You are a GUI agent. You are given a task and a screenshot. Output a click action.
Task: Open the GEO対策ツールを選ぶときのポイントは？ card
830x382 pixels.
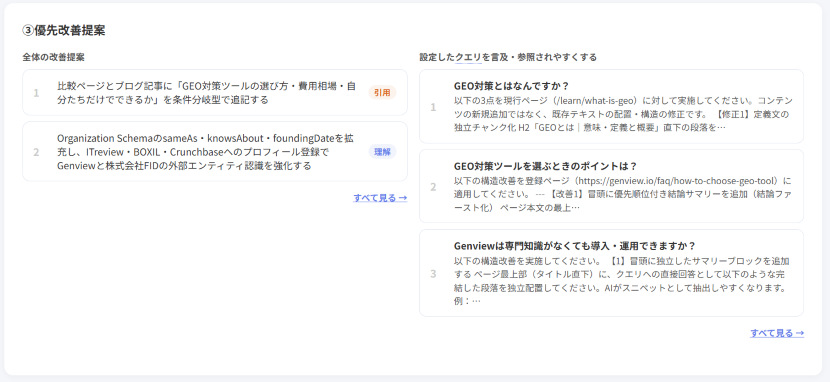(x=611, y=186)
